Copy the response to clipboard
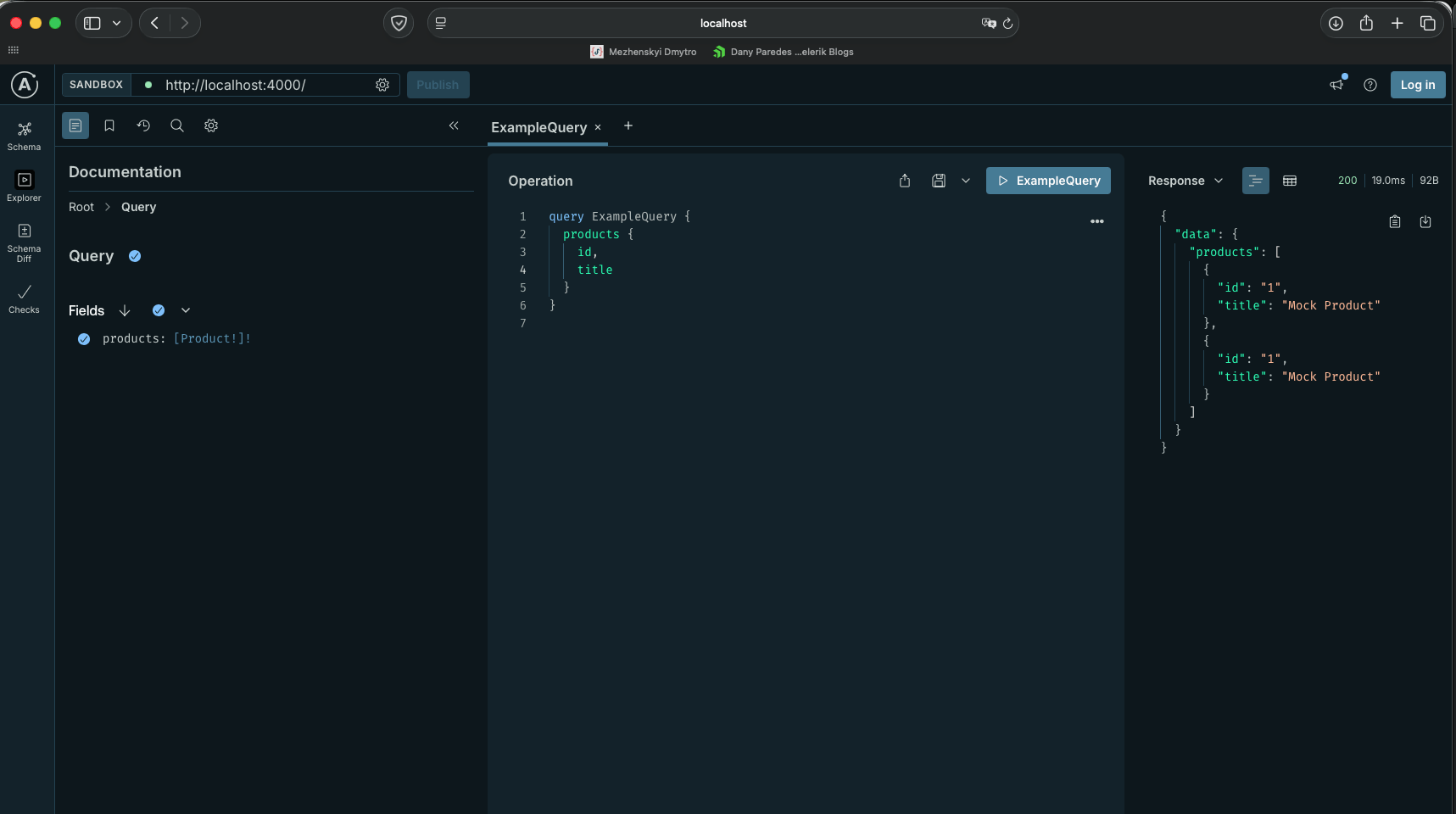1456x814 pixels. click(1394, 221)
